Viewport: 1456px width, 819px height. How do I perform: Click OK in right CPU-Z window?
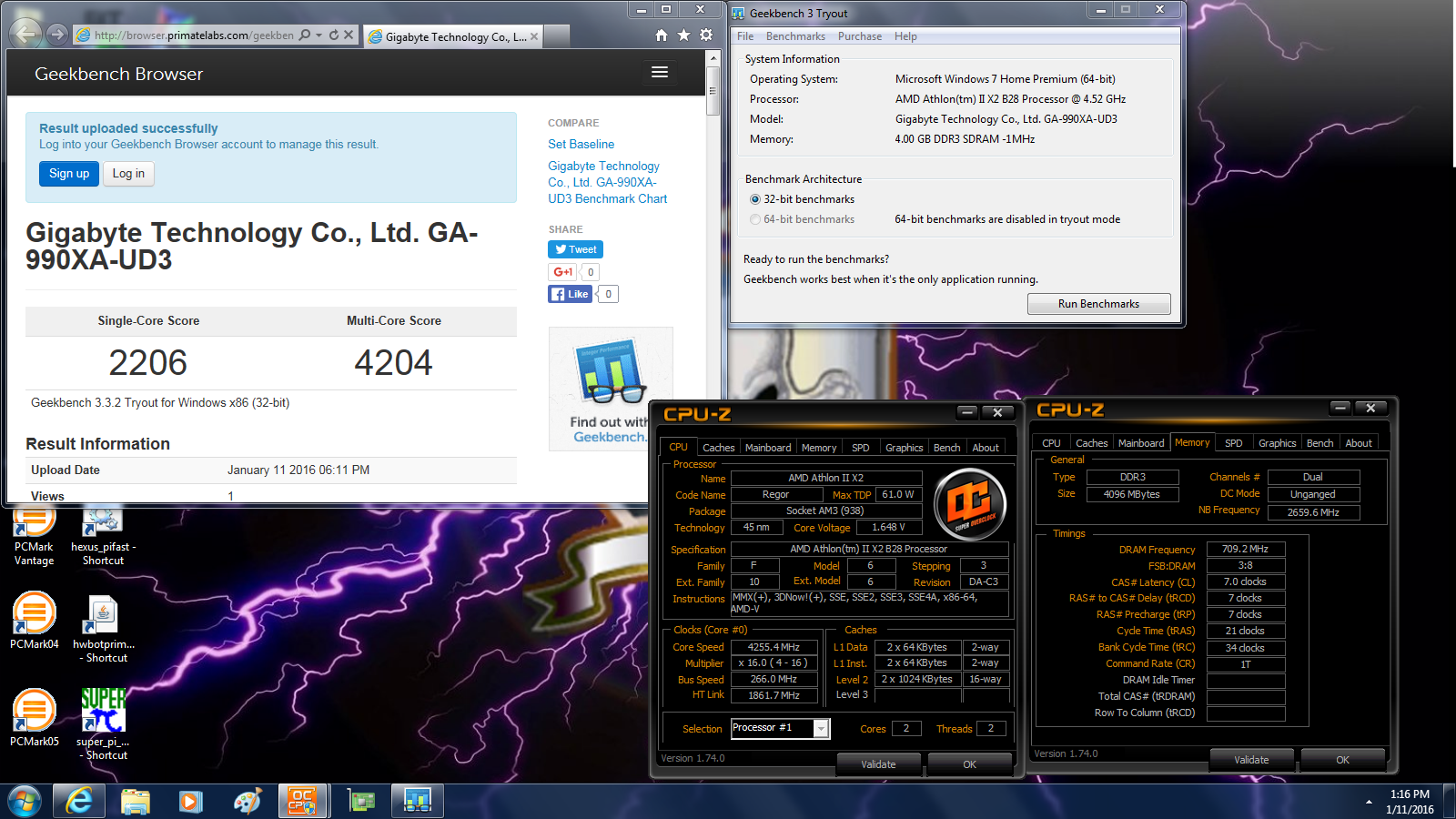(1342, 760)
